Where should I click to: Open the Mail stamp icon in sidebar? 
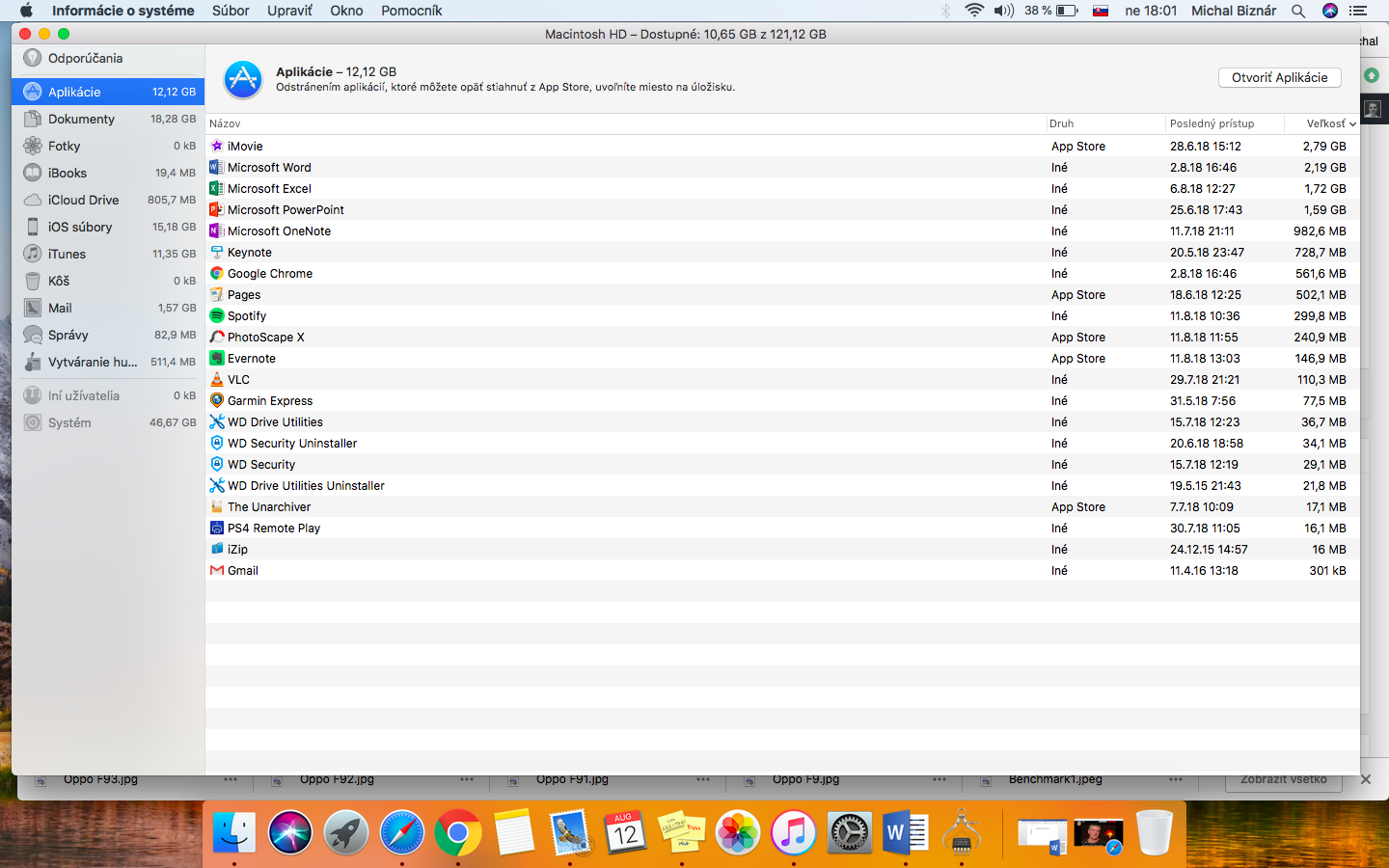tap(33, 308)
